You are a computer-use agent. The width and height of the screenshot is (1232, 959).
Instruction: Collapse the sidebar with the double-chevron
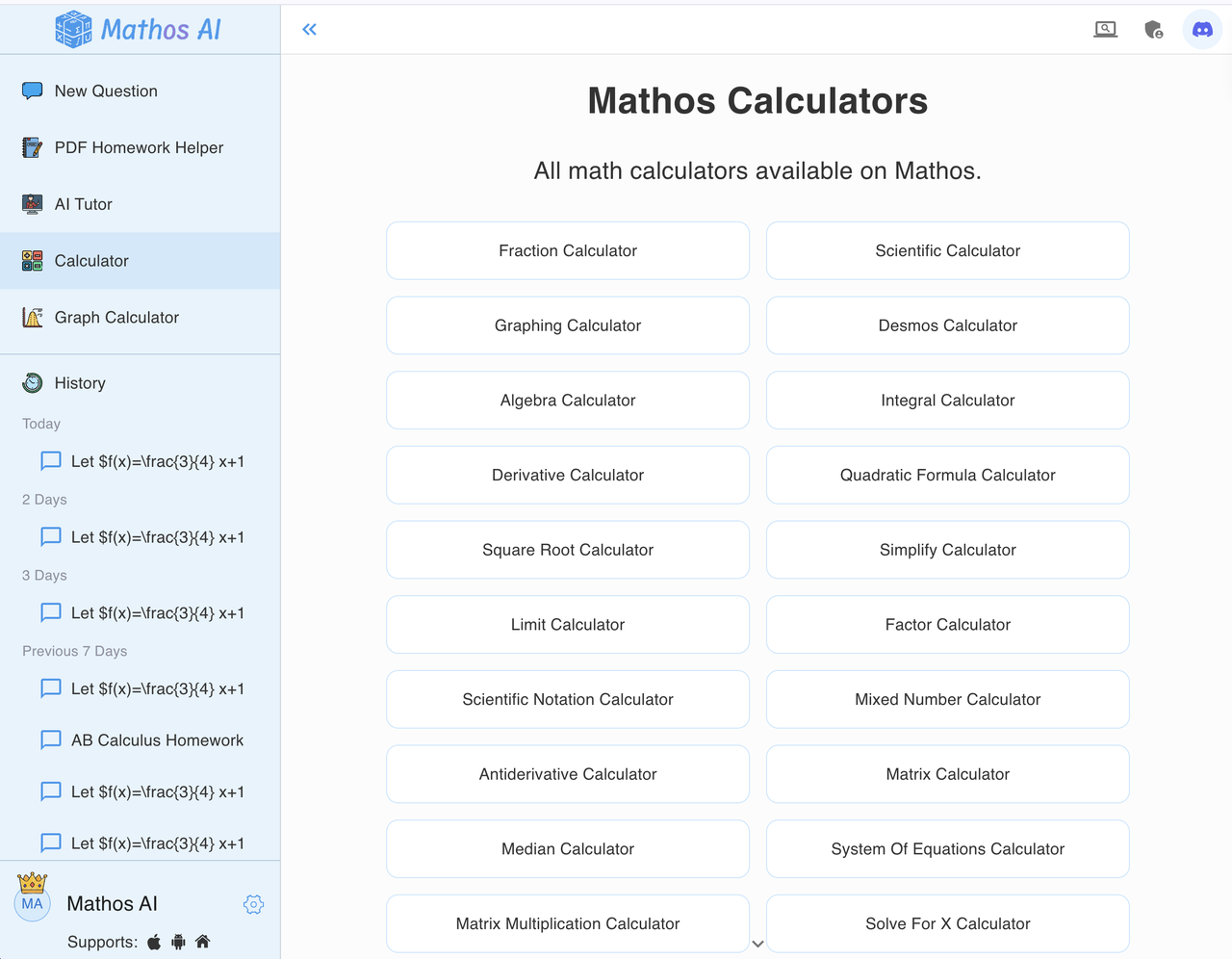(x=309, y=29)
